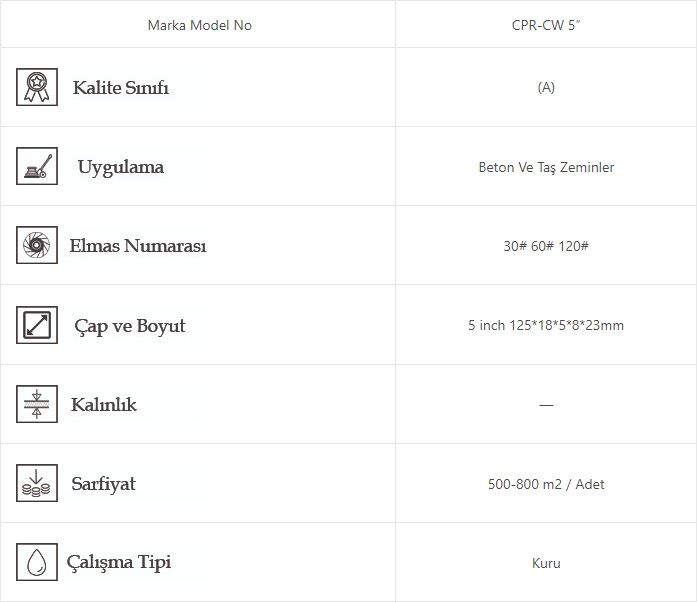This screenshot has width=697, height=602.
Task: Click the water drop icon
Action: click(37, 562)
